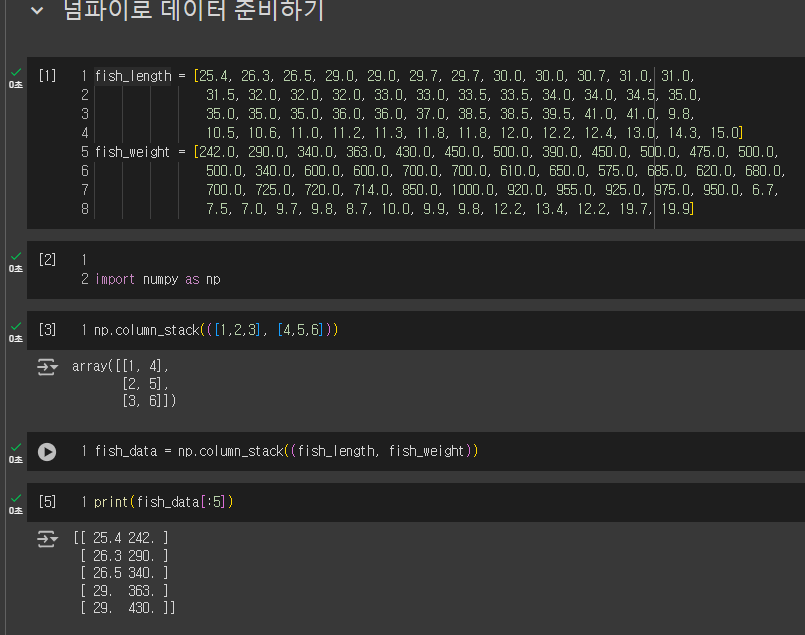Click the green check status of cell 2
This screenshot has width=805, height=635.
[x=16, y=256]
